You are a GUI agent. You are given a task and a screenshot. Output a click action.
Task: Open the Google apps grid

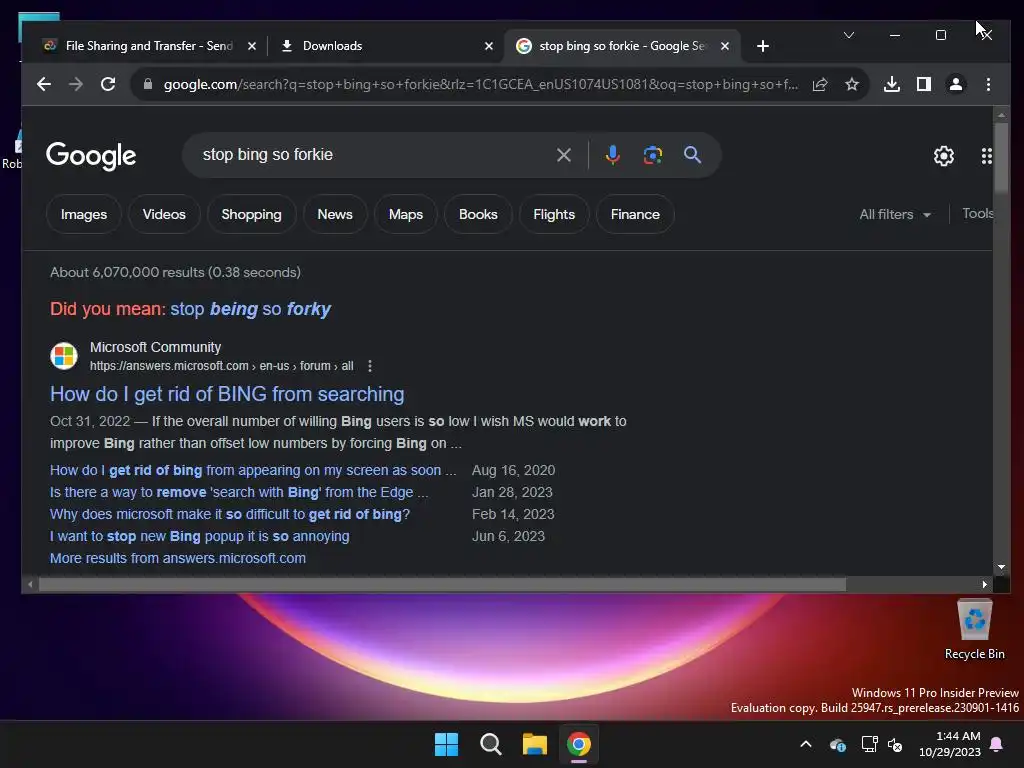point(987,156)
